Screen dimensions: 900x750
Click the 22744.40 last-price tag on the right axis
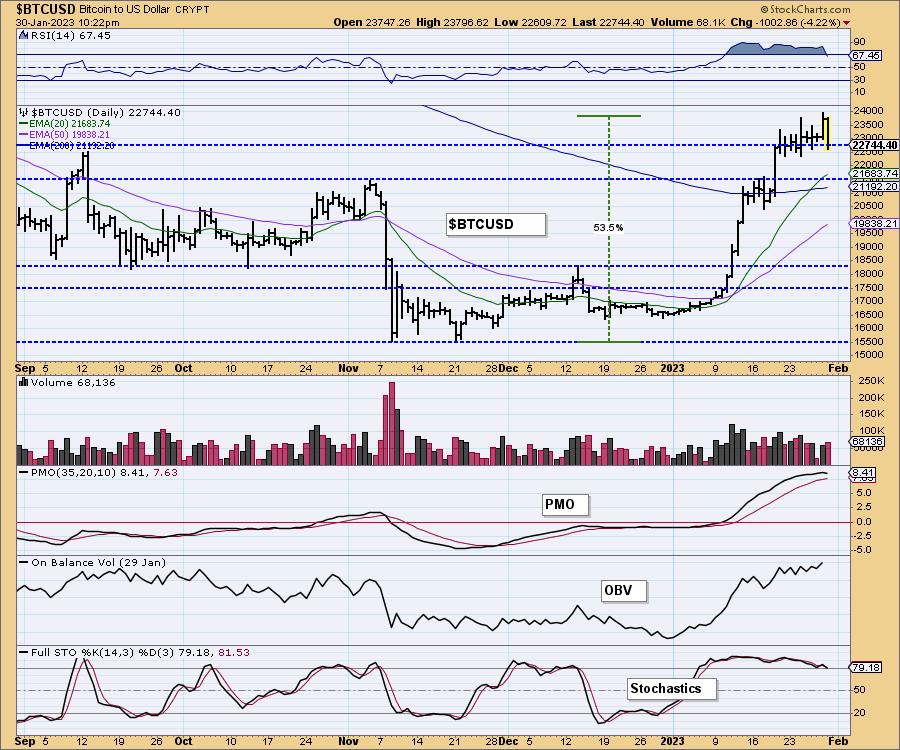pos(875,145)
